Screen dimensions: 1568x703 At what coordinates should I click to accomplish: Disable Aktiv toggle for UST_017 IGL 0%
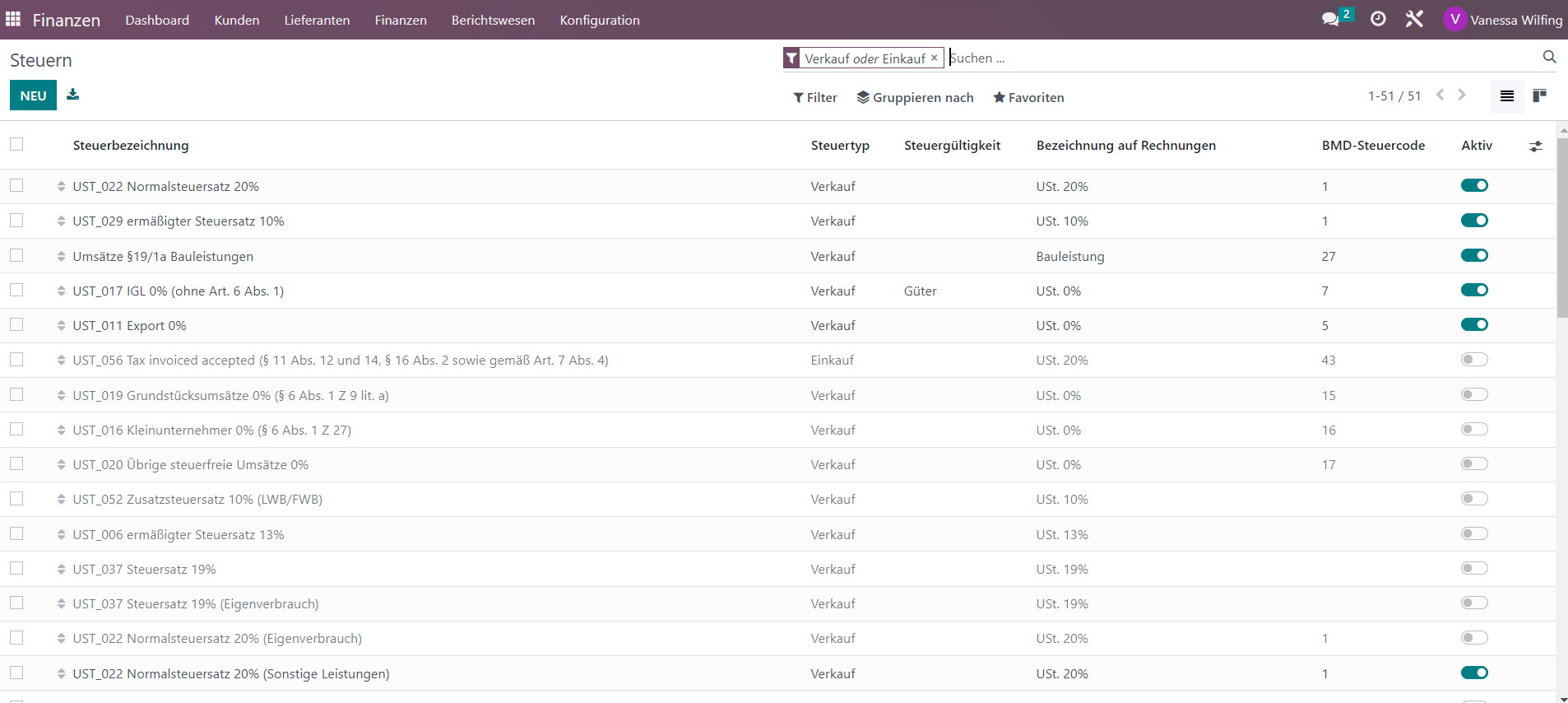pyautogui.click(x=1474, y=290)
